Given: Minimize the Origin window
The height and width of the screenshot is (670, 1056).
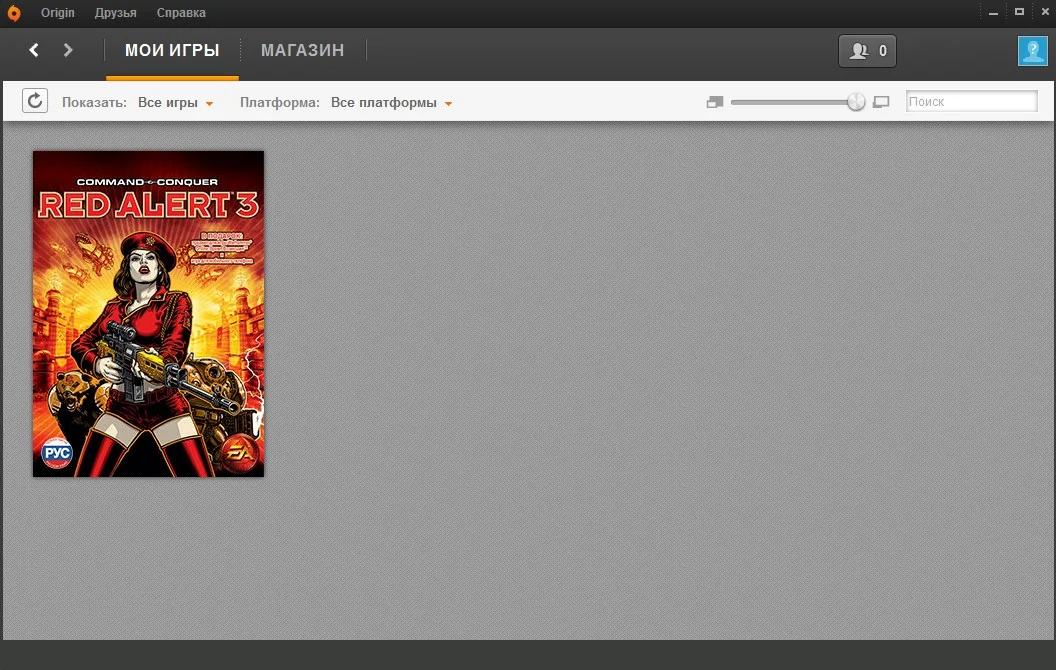Looking at the screenshot, I should click(x=993, y=12).
